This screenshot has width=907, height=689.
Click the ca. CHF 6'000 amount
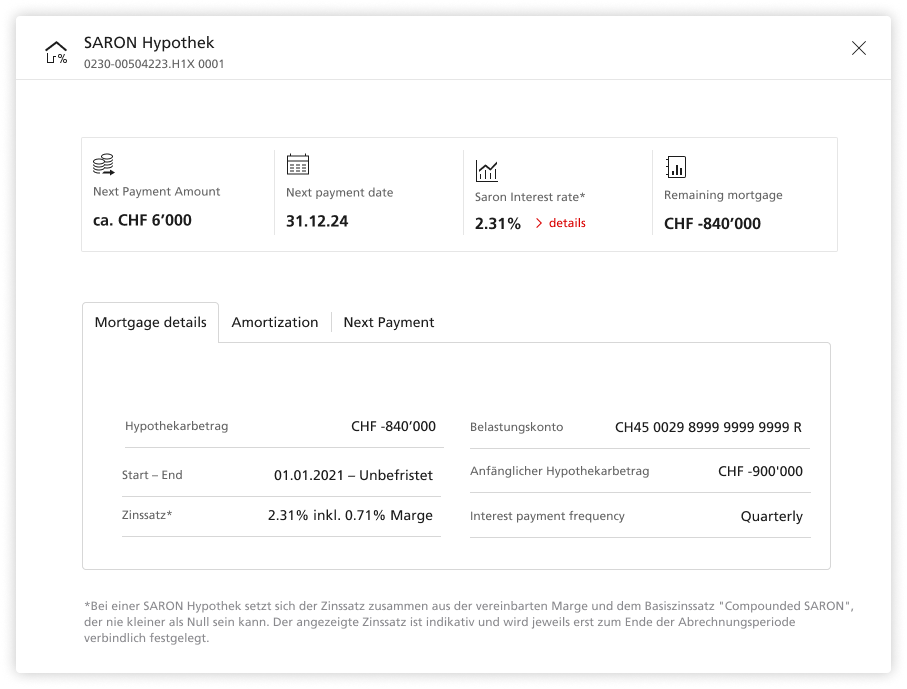click(142, 220)
